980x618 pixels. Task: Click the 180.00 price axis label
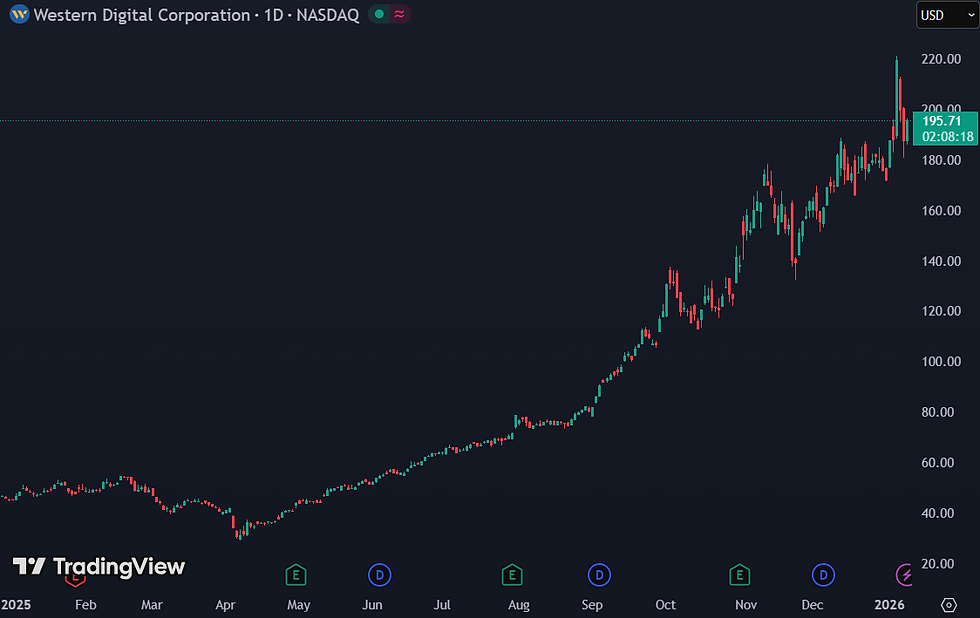[x=941, y=160]
